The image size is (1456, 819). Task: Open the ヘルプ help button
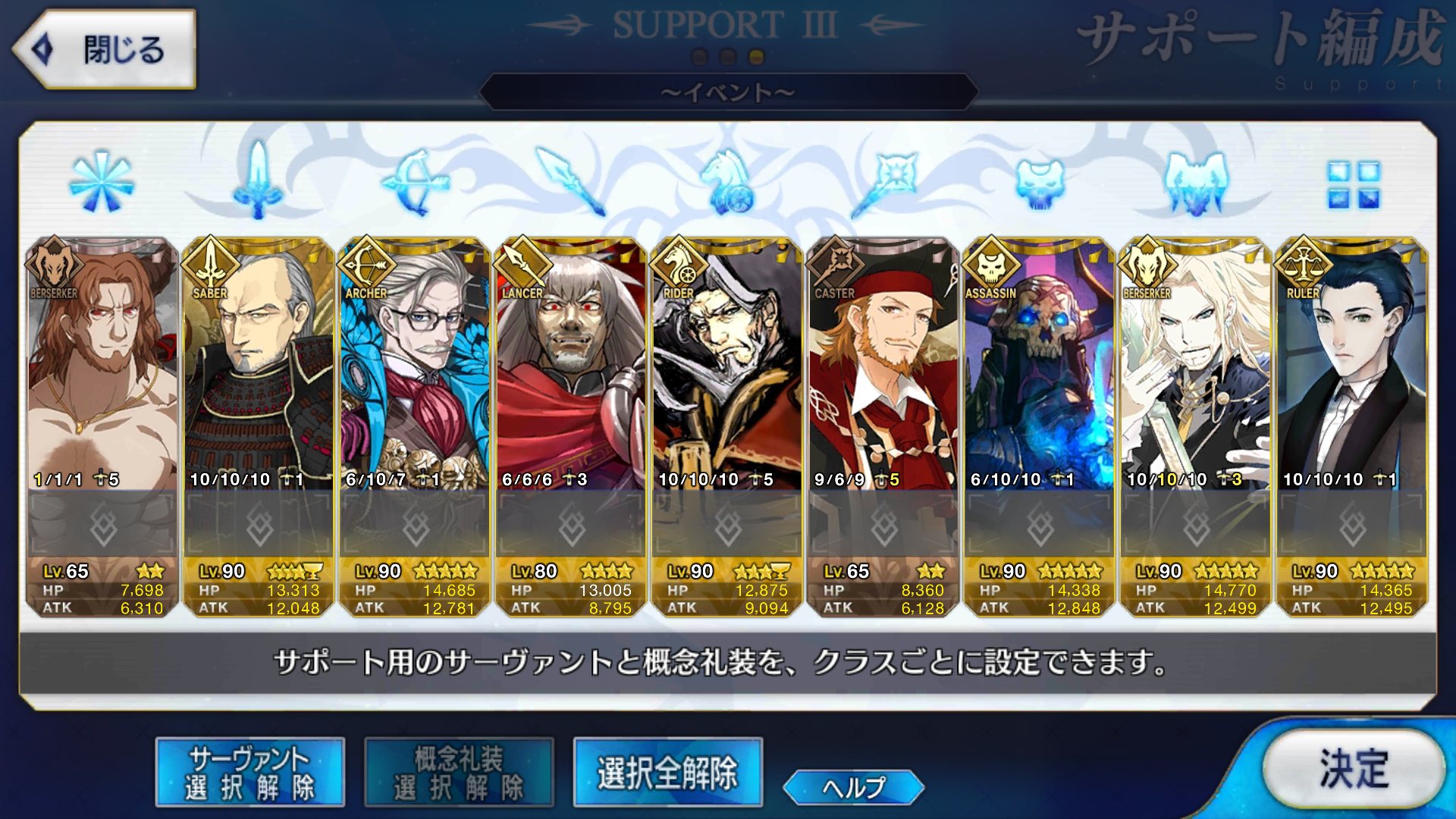point(854,787)
